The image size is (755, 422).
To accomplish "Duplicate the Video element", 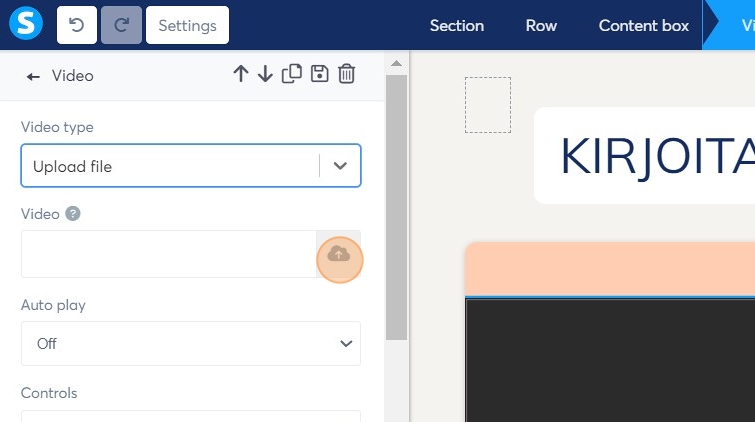I will point(292,74).
